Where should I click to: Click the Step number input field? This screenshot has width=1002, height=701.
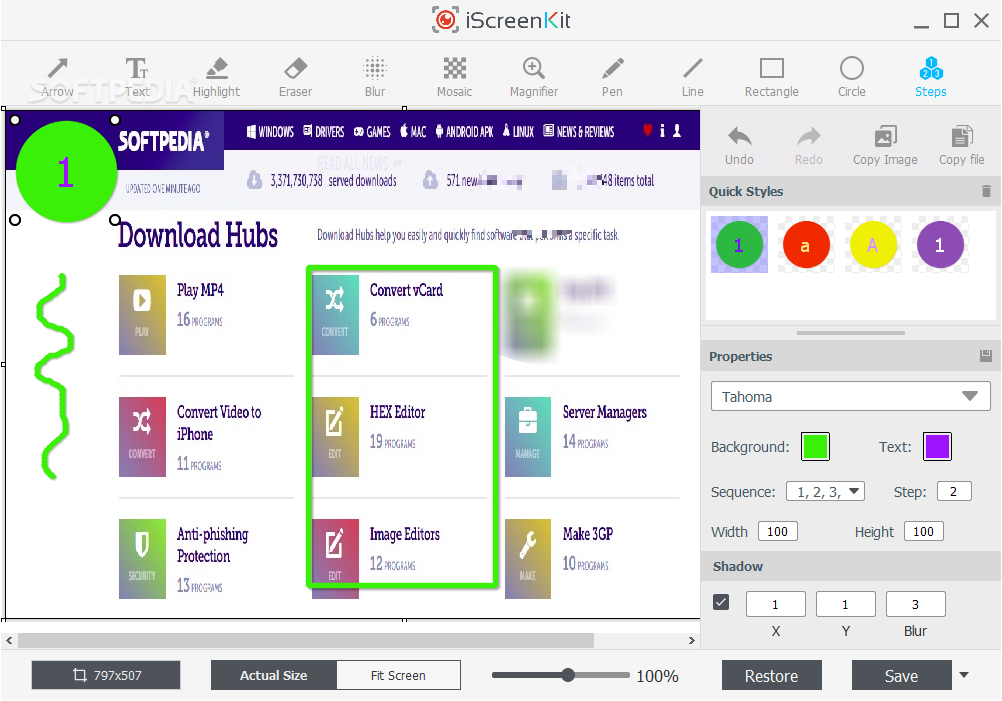[954, 492]
